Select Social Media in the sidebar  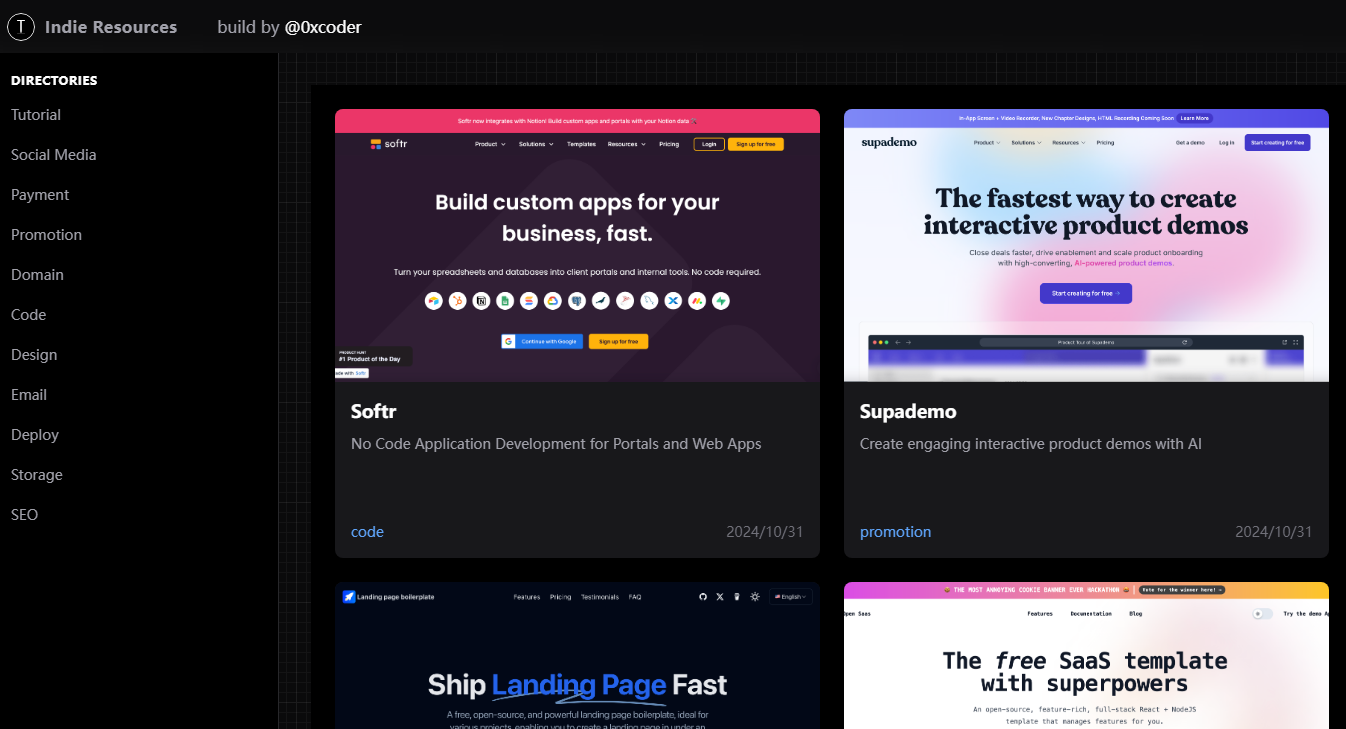[54, 155]
